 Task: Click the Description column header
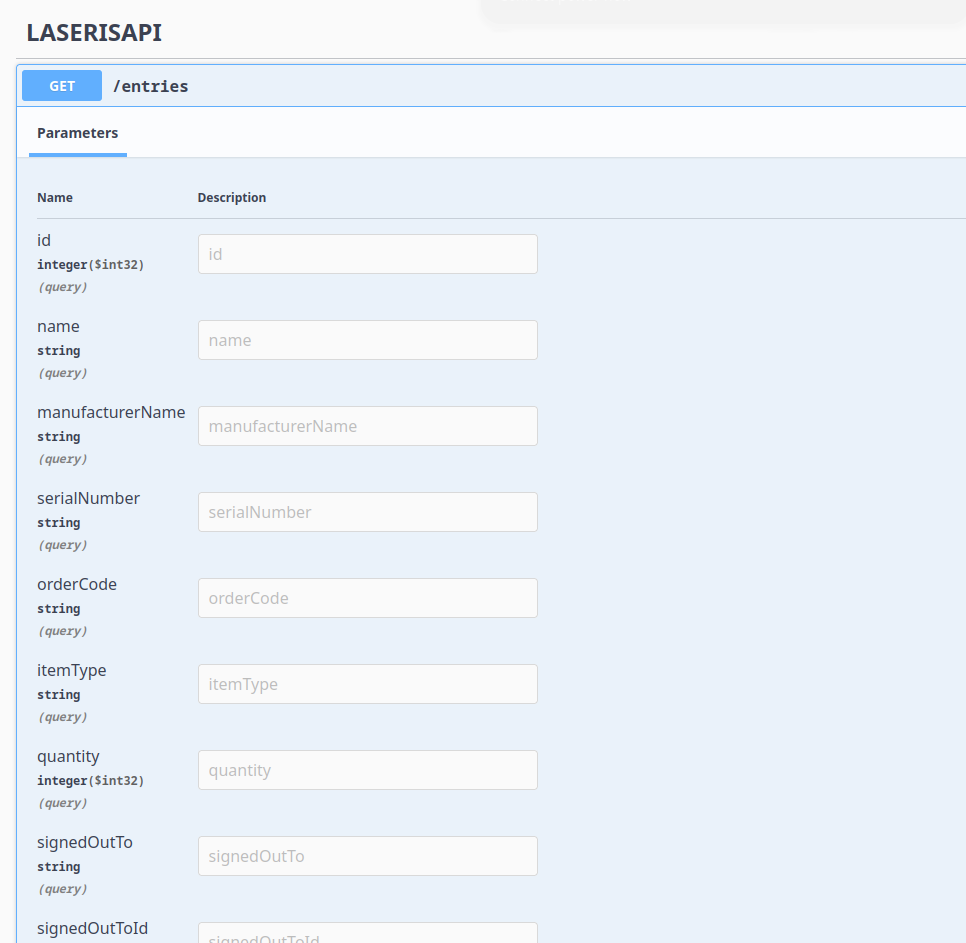[232, 198]
